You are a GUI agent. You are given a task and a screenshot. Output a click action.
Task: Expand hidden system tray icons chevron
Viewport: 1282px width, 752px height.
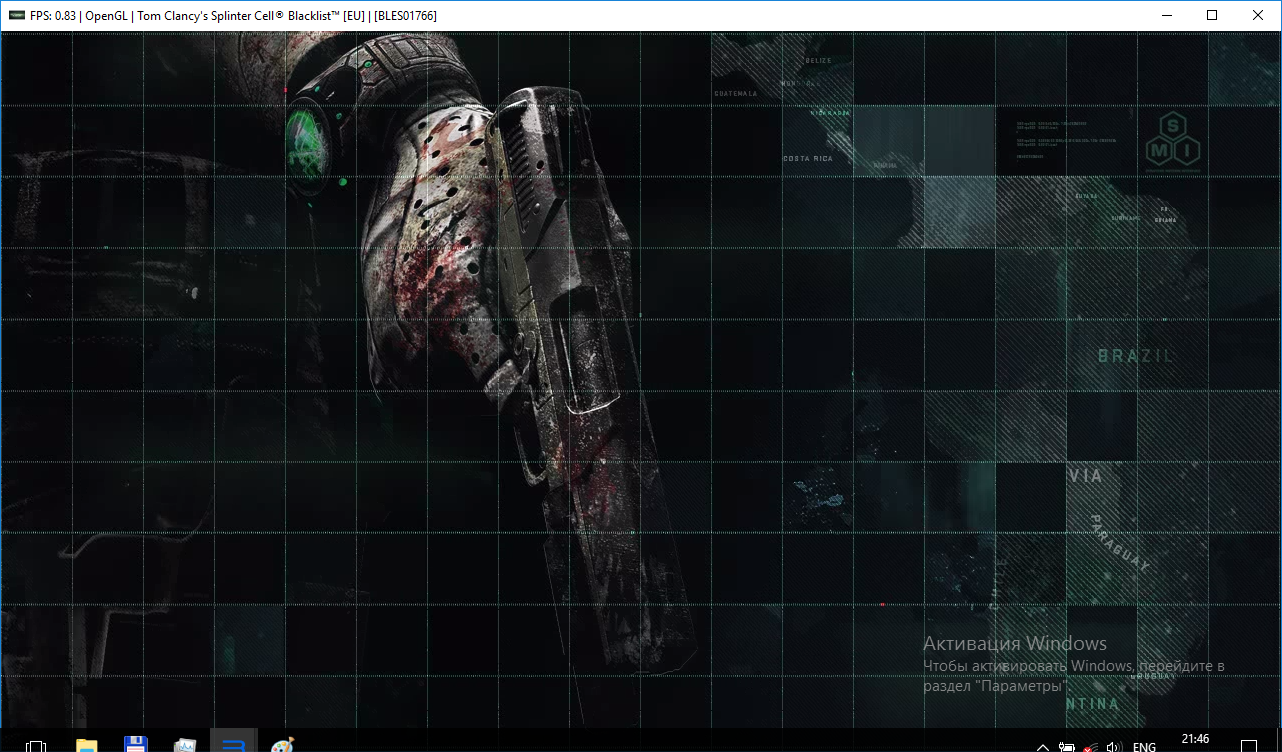pyautogui.click(x=1043, y=746)
